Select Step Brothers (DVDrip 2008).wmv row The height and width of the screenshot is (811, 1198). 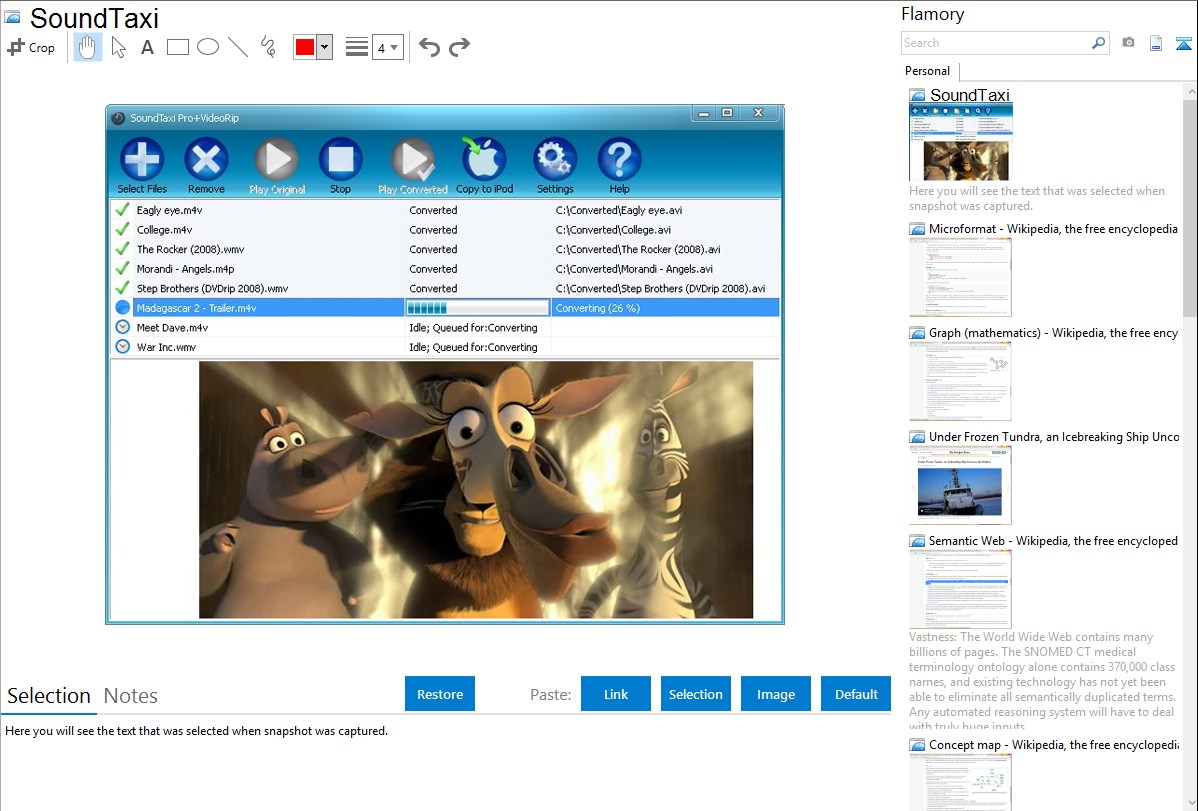[445, 289]
